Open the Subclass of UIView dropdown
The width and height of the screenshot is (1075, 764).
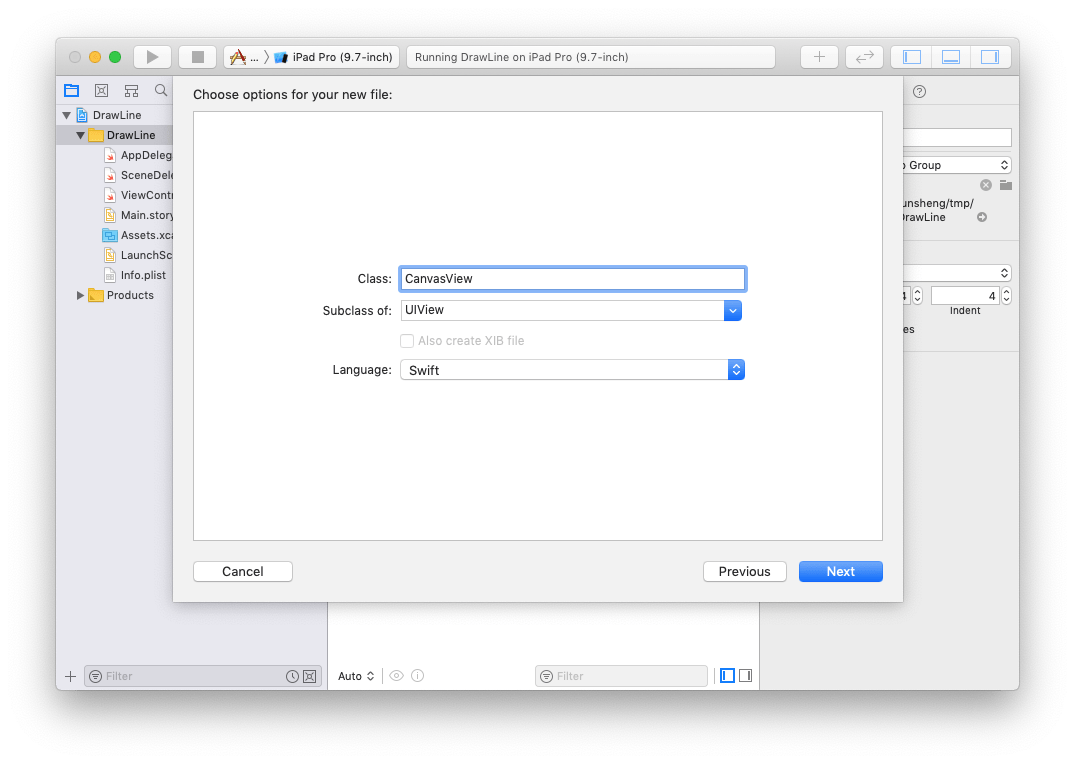733,310
